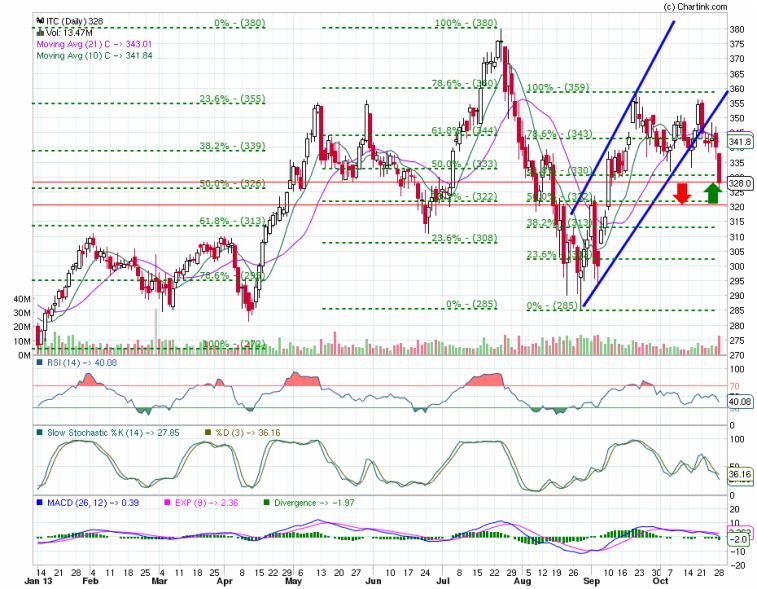Click the 10M volume axis label
The image size is (757, 589).
pyautogui.click(x=22, y=341)
